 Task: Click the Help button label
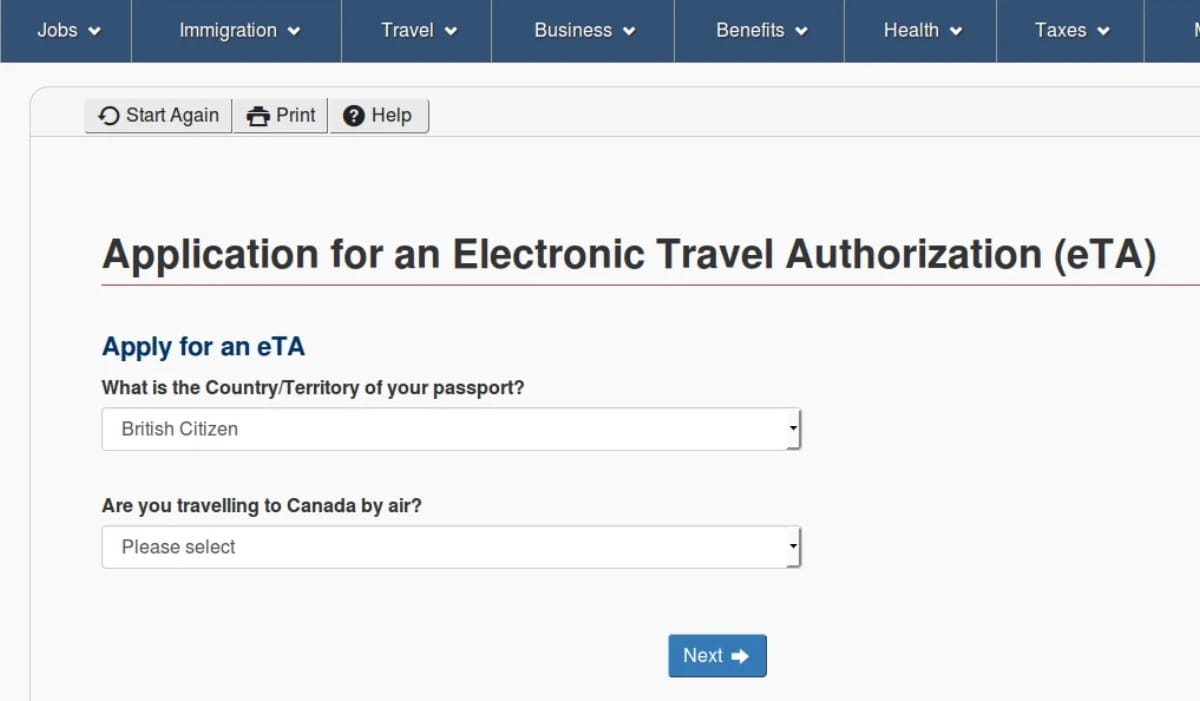pos(391,116)
